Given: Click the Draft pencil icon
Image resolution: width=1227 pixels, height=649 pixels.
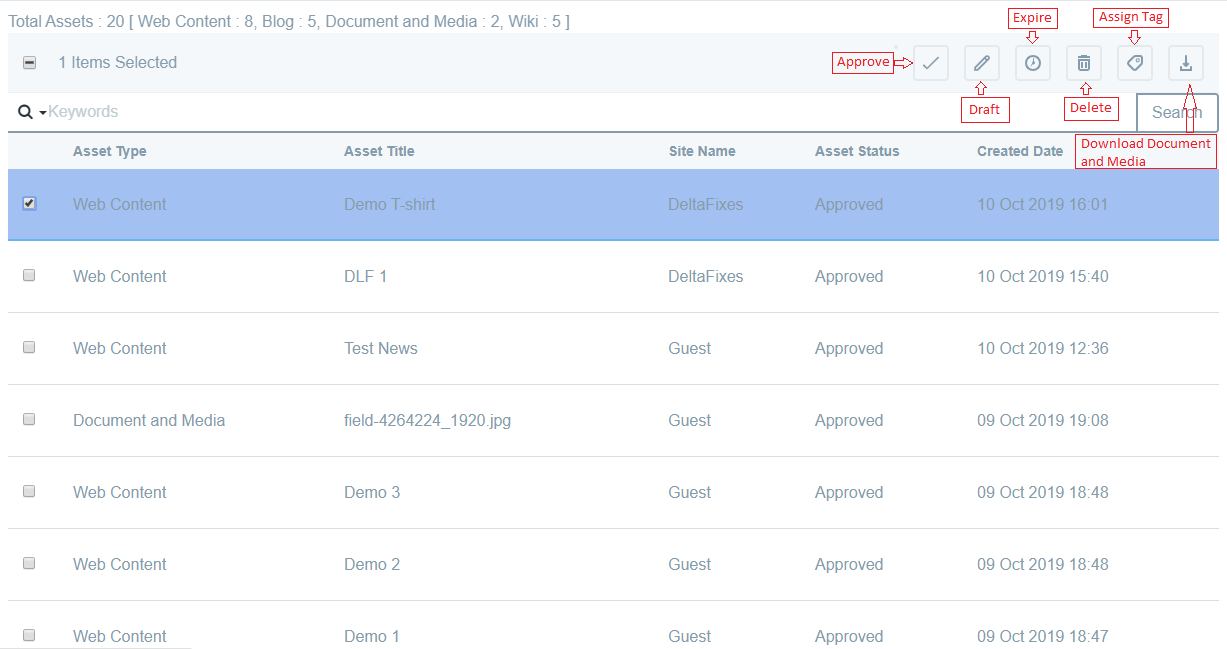Looking at the screenshot, I should (x=981, y=63).
